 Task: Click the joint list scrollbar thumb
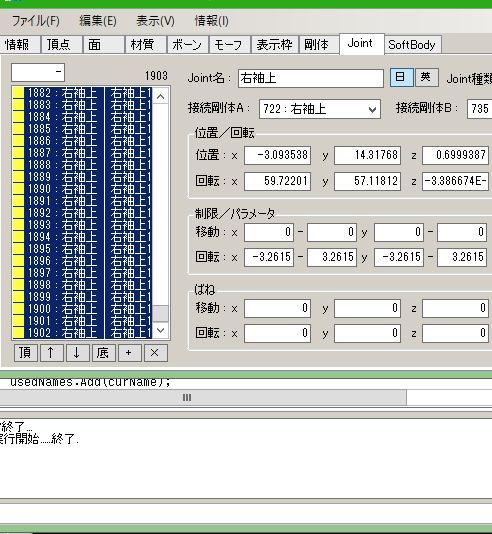pyautogui.click(x=160, y=314)
